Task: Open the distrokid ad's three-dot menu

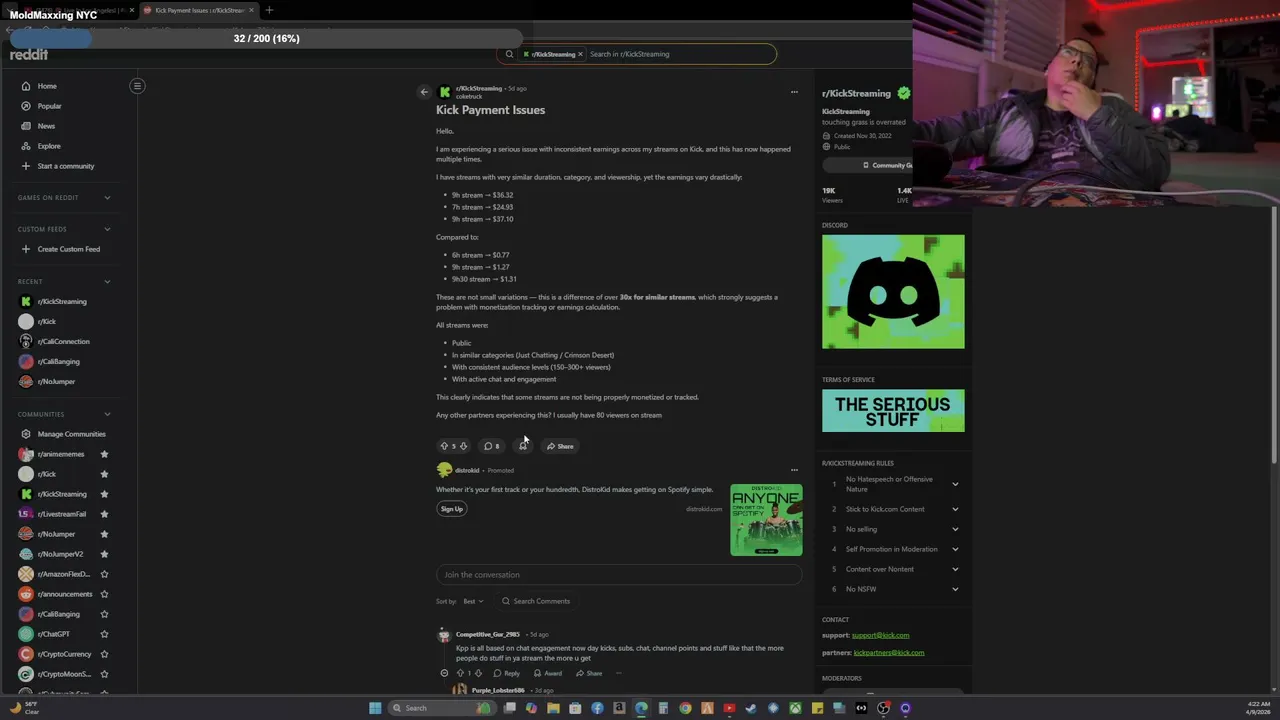Action: click(x=794, y=470)
